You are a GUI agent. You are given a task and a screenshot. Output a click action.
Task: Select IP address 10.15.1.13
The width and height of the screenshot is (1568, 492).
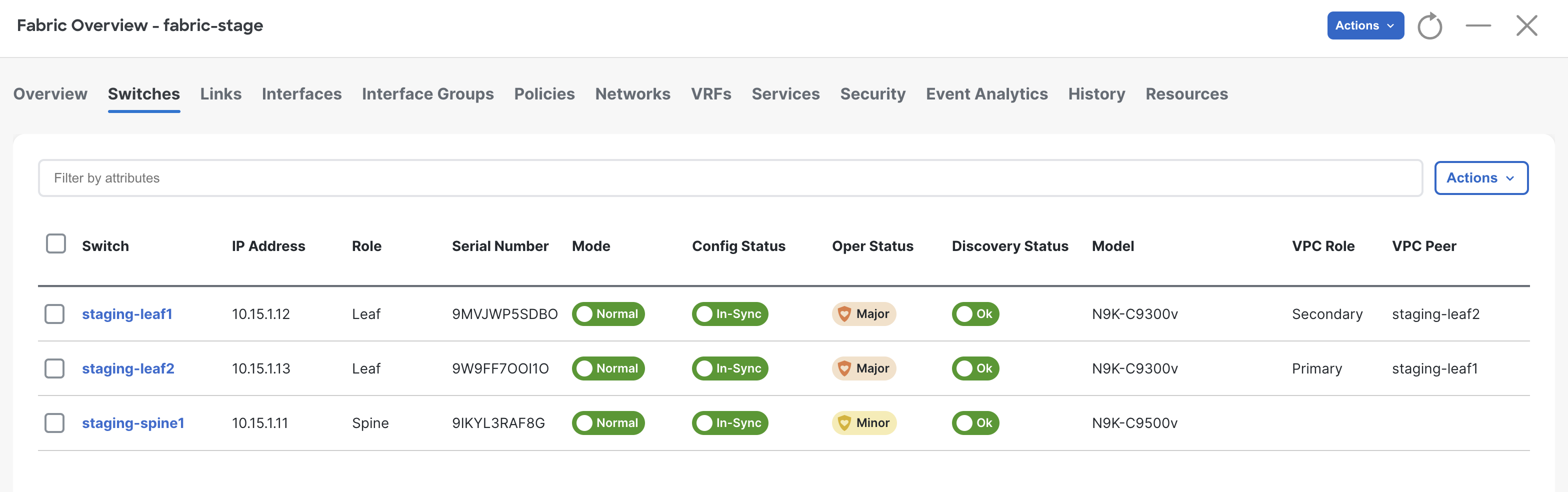pyautogui.click(x=260, y=368)
